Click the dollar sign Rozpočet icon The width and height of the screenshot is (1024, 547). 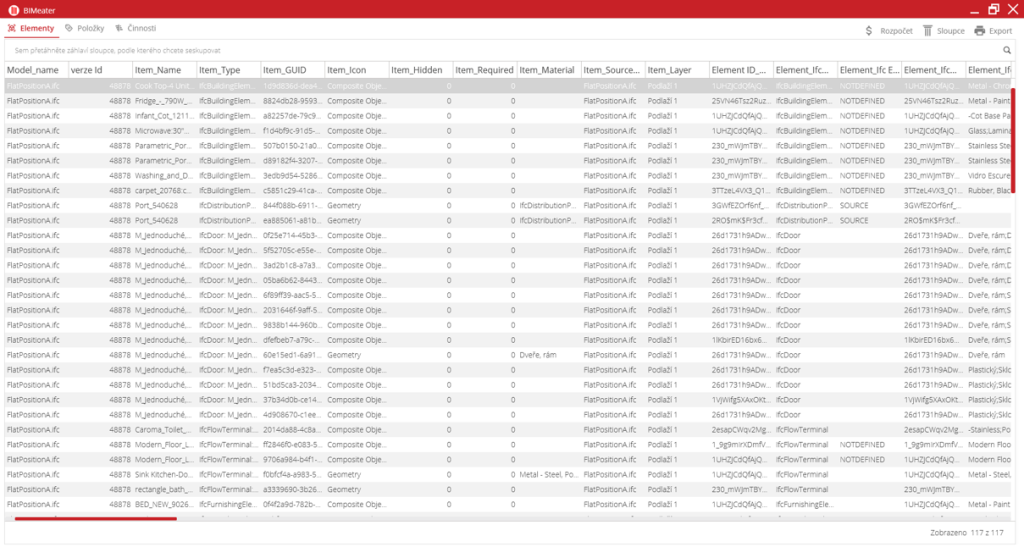tap(869, 31)
